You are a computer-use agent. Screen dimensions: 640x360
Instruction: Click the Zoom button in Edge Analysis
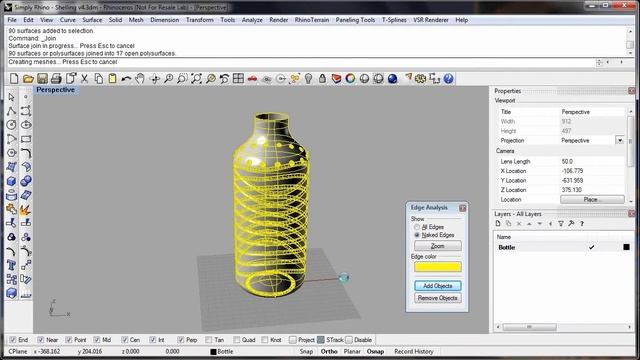coord(438,246)
